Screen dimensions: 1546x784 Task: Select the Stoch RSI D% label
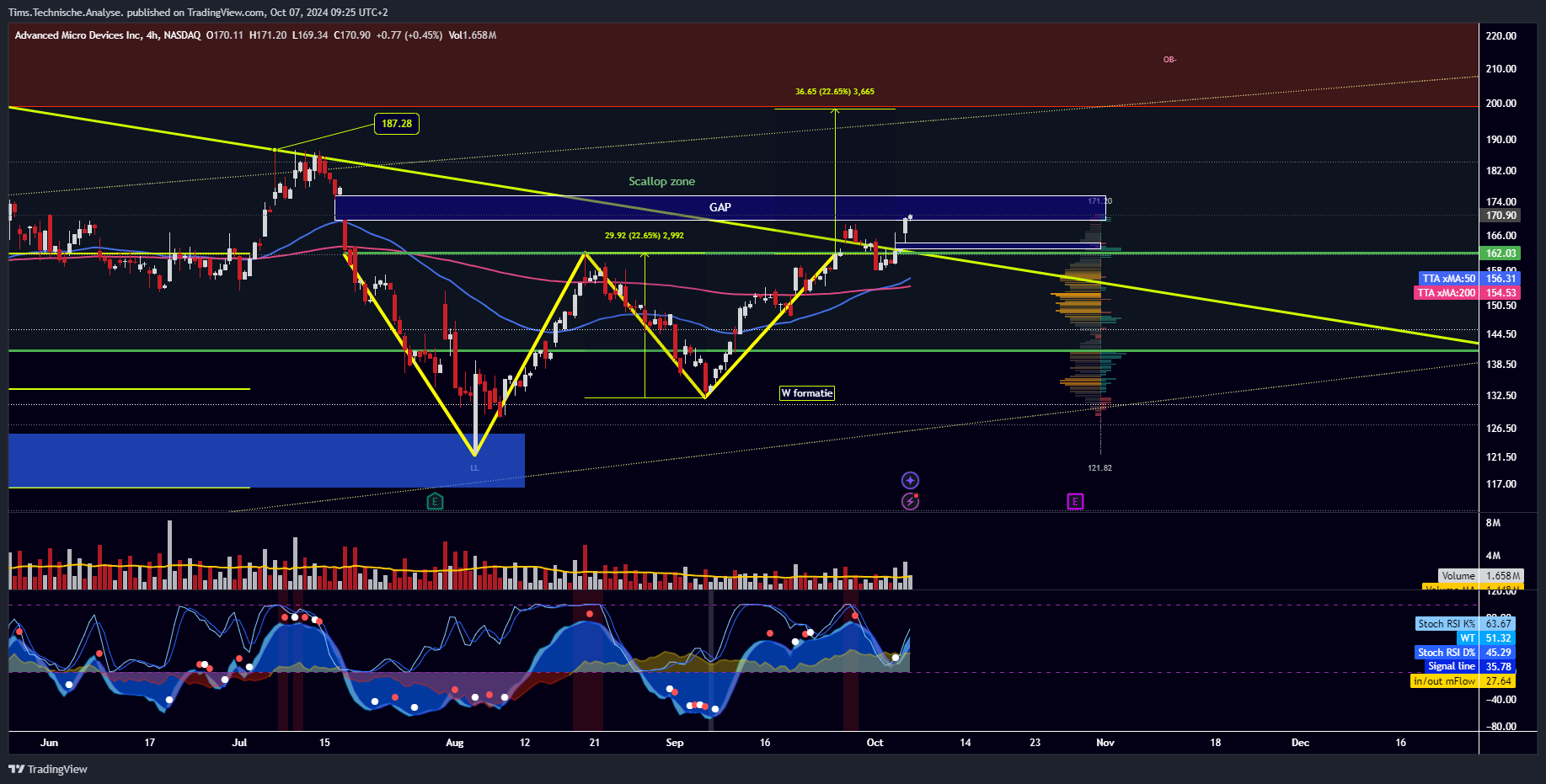1447,653
